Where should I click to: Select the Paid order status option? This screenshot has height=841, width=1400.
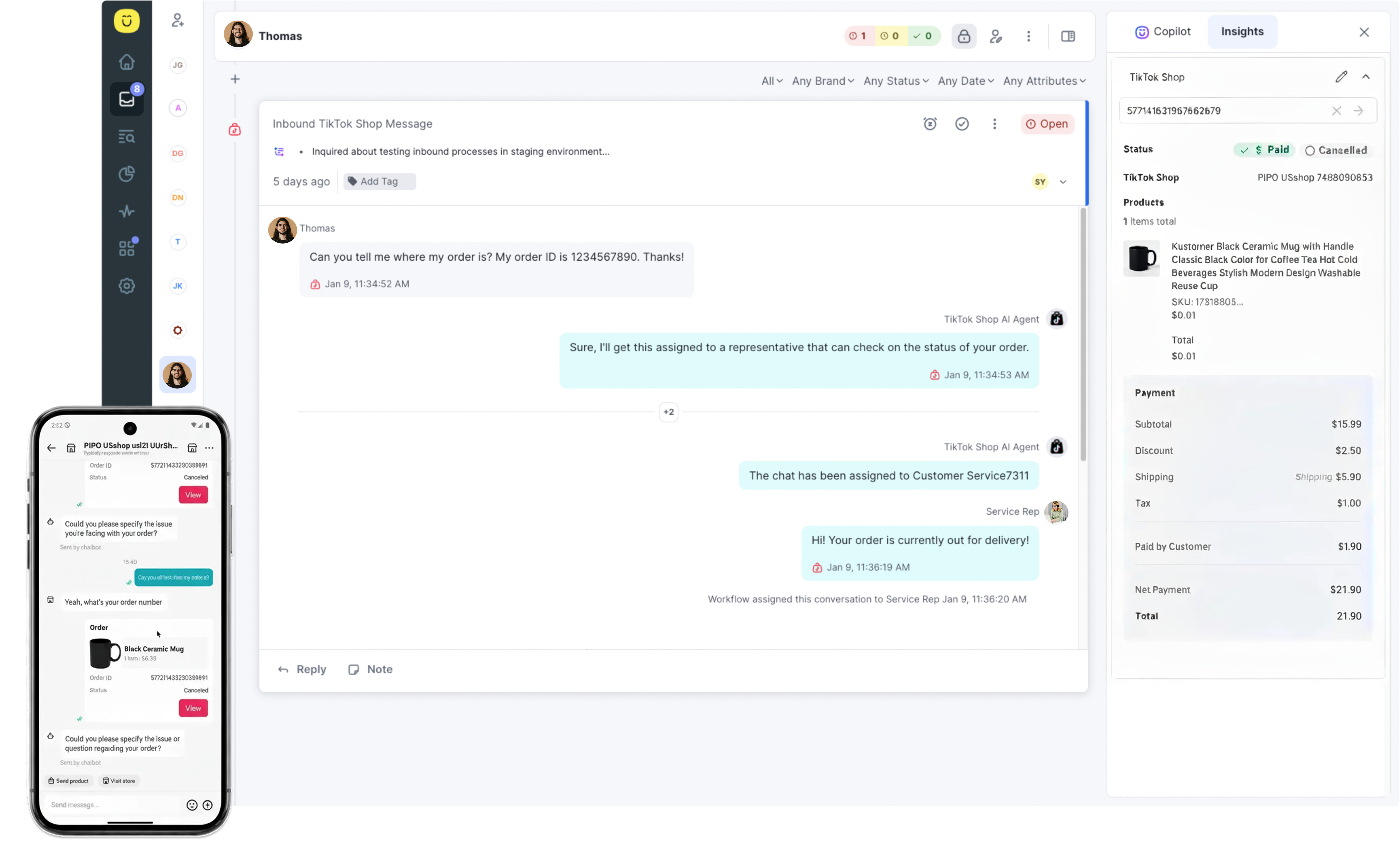[1265, 150]
